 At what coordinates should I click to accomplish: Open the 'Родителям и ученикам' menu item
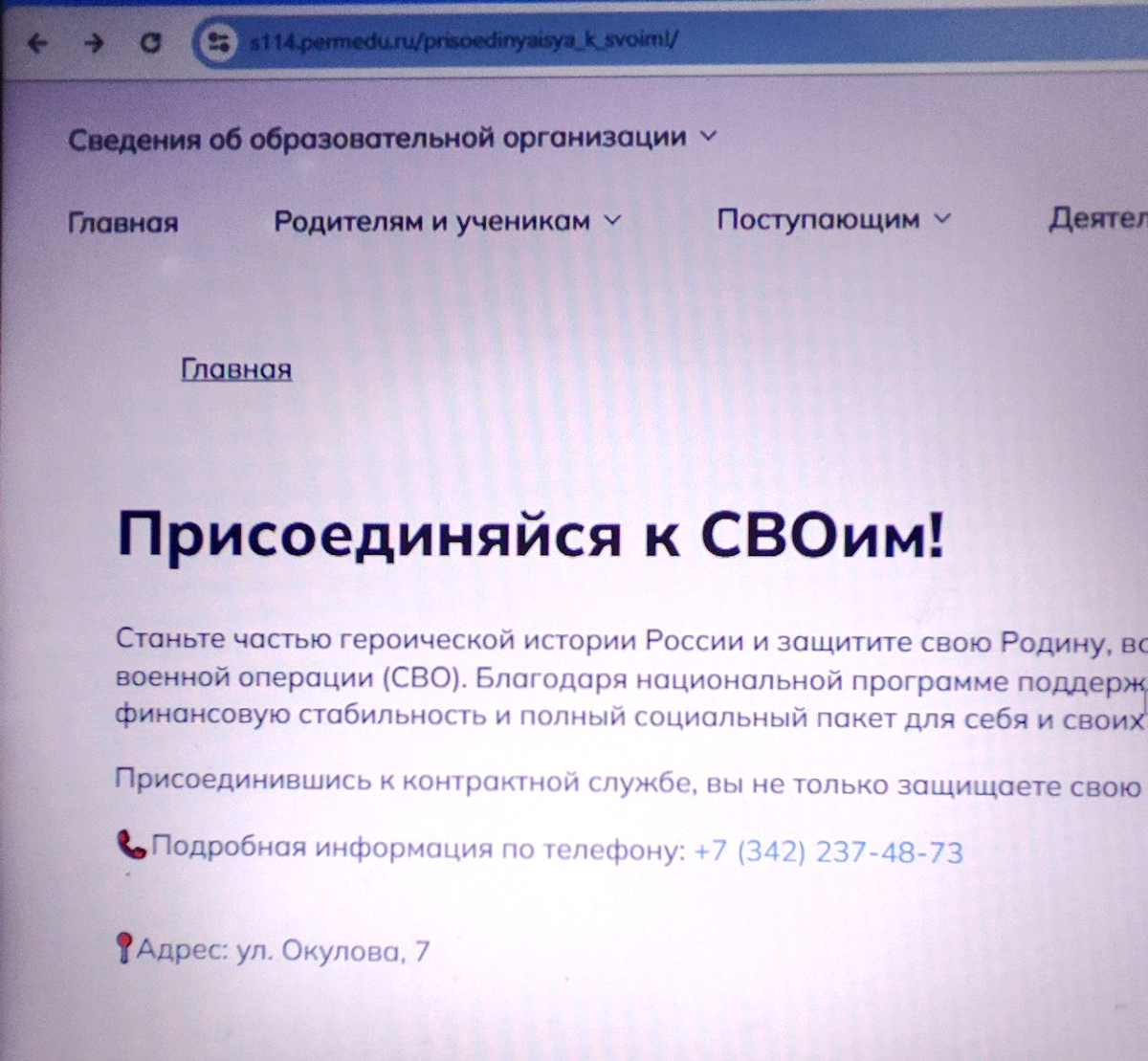coord(431,222)
